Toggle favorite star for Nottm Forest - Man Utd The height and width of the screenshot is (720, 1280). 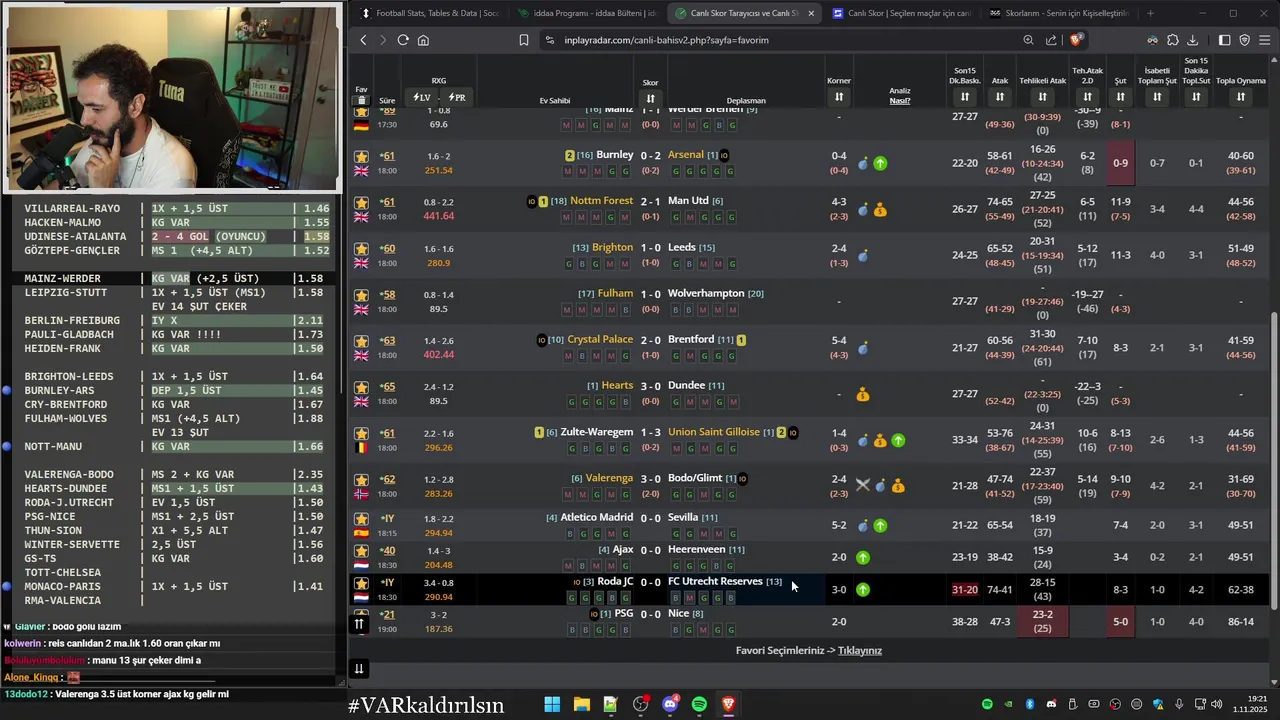pyautogui.click(x=361, y=202)
